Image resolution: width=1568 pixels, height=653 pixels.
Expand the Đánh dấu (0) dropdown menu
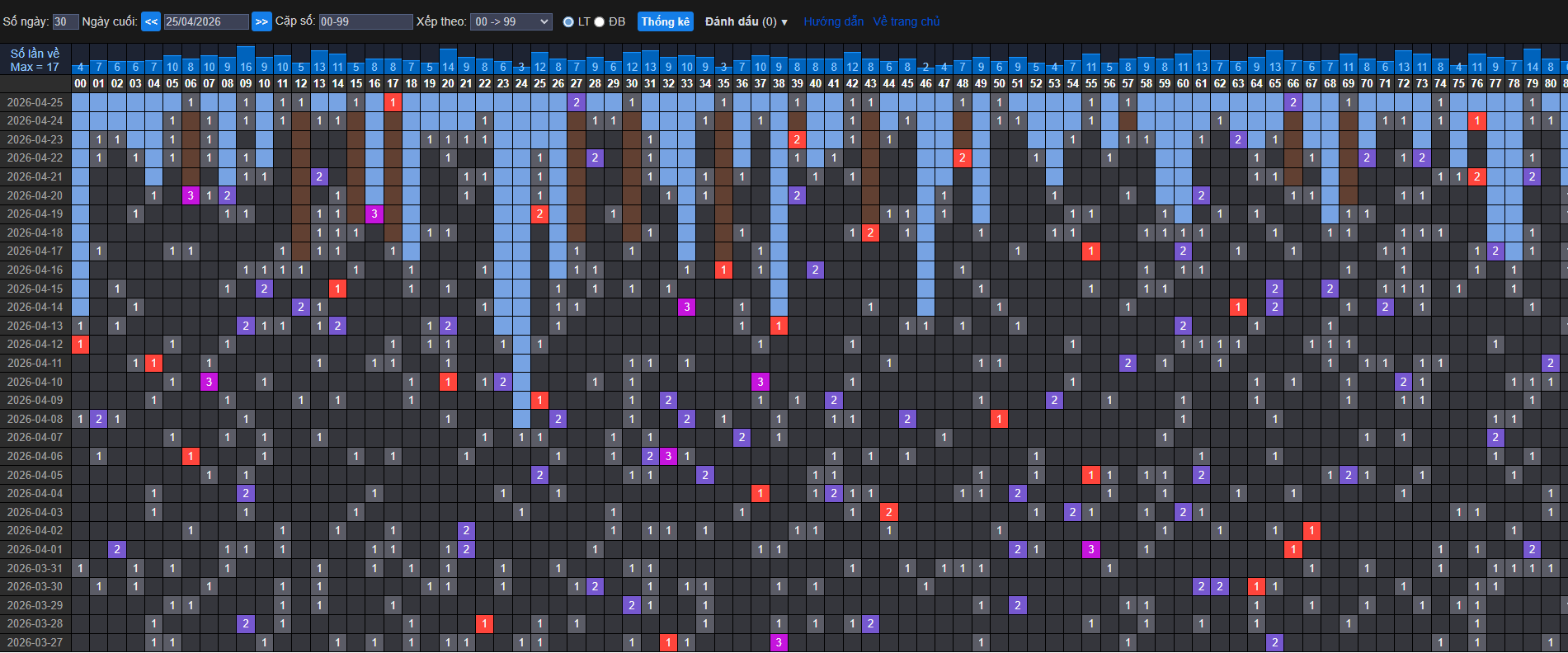click(746, 22)
